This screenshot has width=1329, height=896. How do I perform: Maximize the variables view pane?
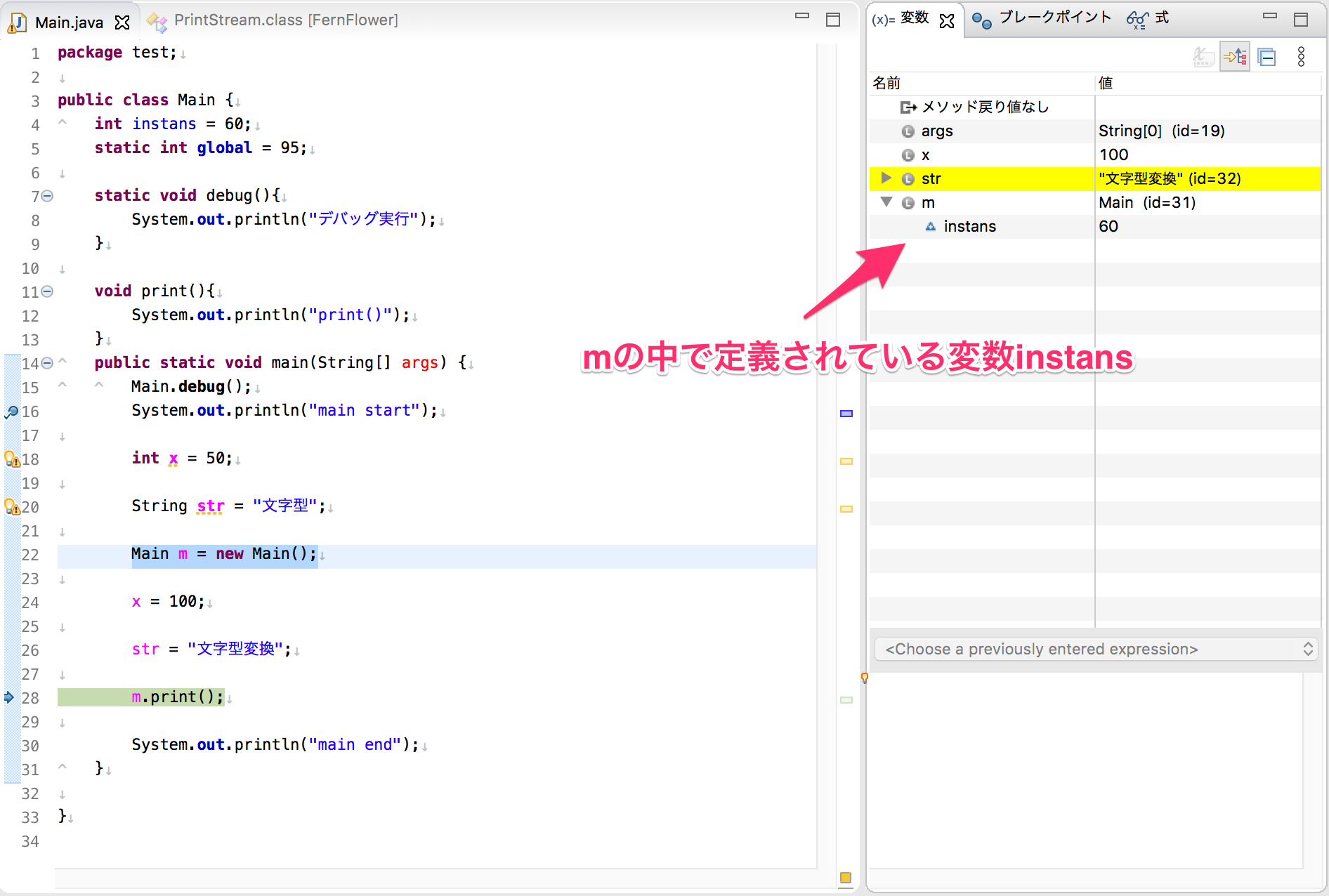click(1301, 20)
